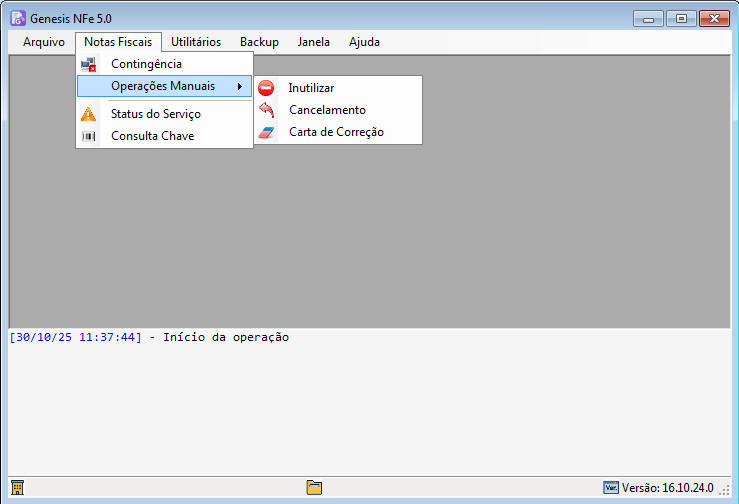Screen dimensions: 739x504
Task: Expand the Operações Manuais submenu arrow
Action: pos(239,87)
